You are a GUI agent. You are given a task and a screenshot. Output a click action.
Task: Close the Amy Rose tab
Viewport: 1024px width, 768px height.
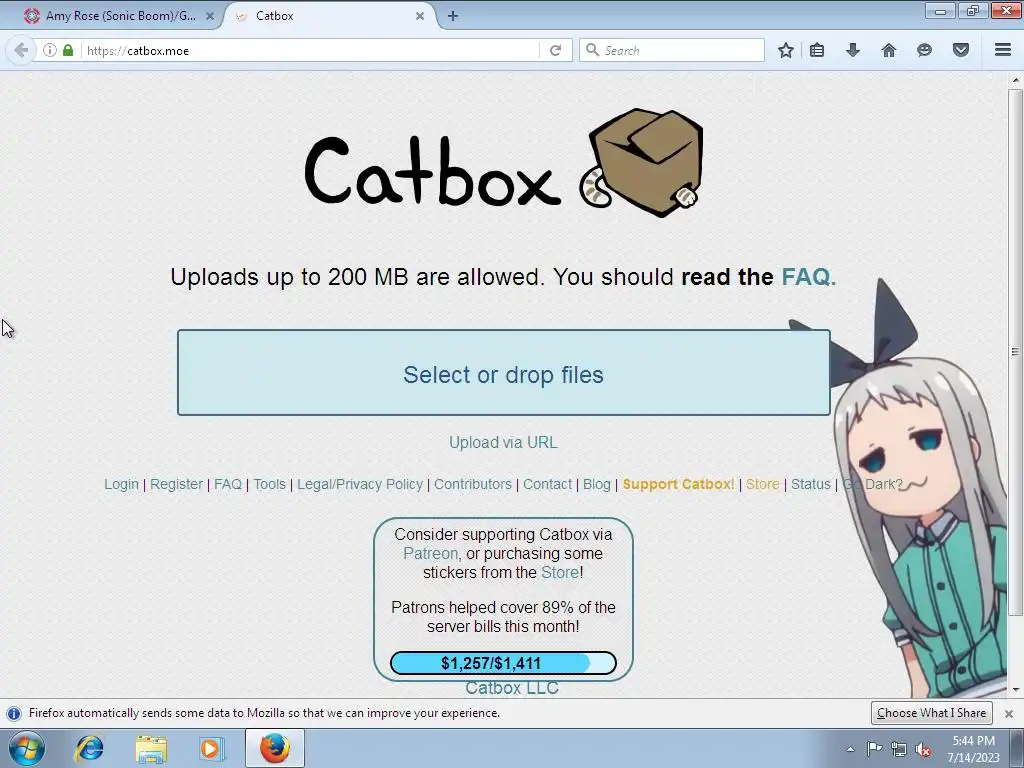pos(210,16)
